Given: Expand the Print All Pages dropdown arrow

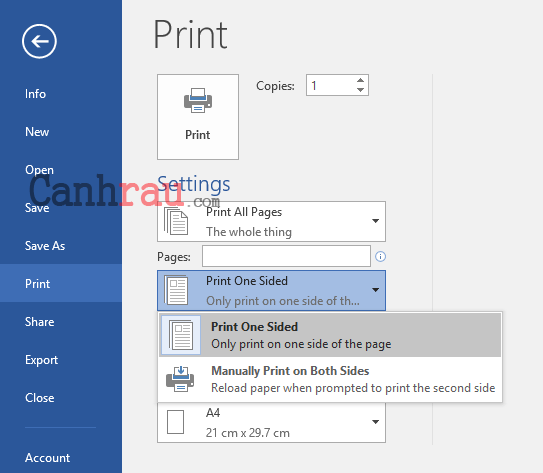Looking at the screenshot, I should [375, 221].
